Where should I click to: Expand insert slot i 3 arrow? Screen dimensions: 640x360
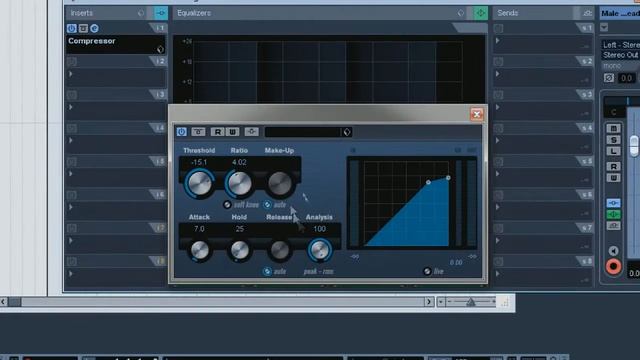(71, 107)
